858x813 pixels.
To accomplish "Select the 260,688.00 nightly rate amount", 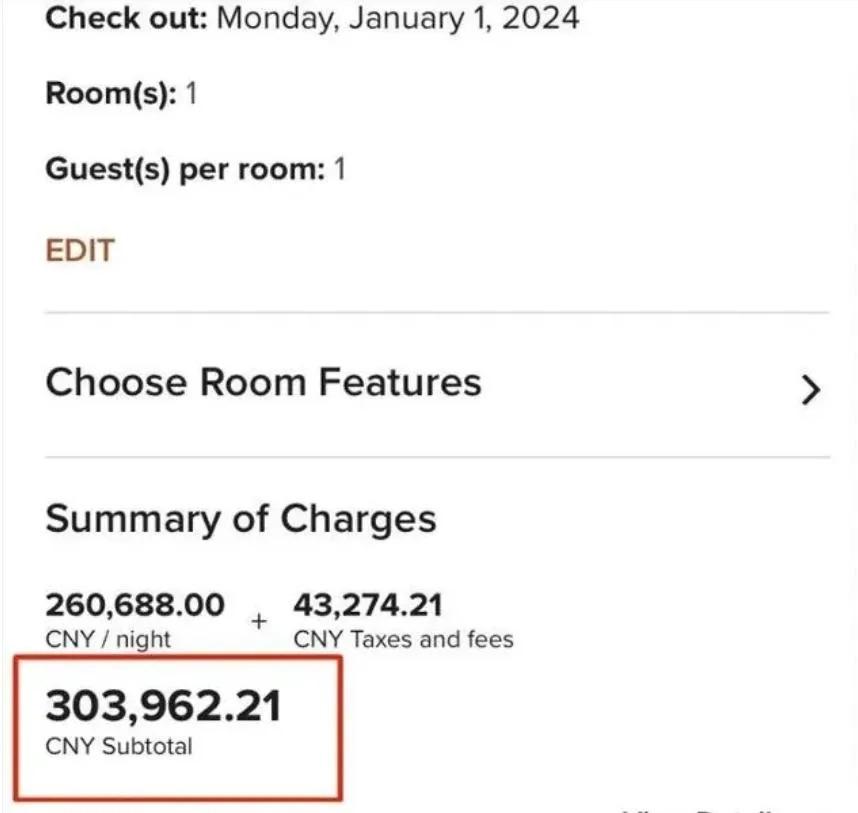I will [x=135, y=605].
